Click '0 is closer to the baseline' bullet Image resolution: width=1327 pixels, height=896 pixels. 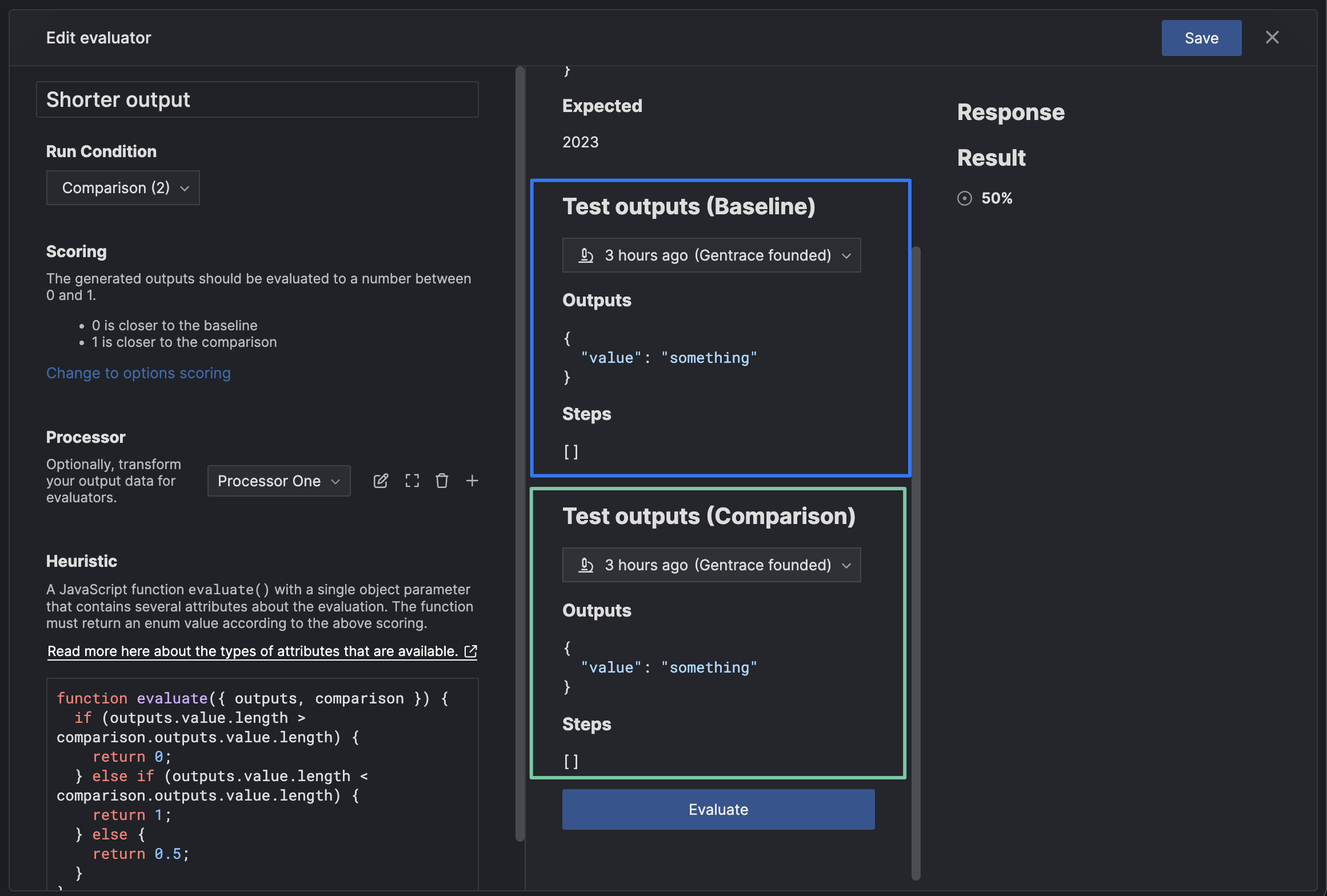175,325
